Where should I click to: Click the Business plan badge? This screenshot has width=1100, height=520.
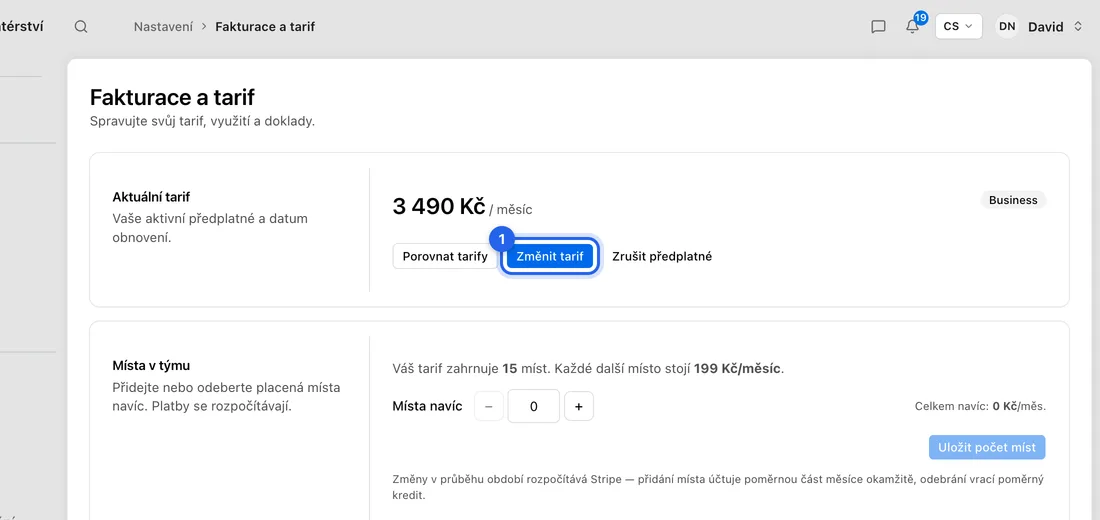pyautogui.click(x=1013, y=200)
